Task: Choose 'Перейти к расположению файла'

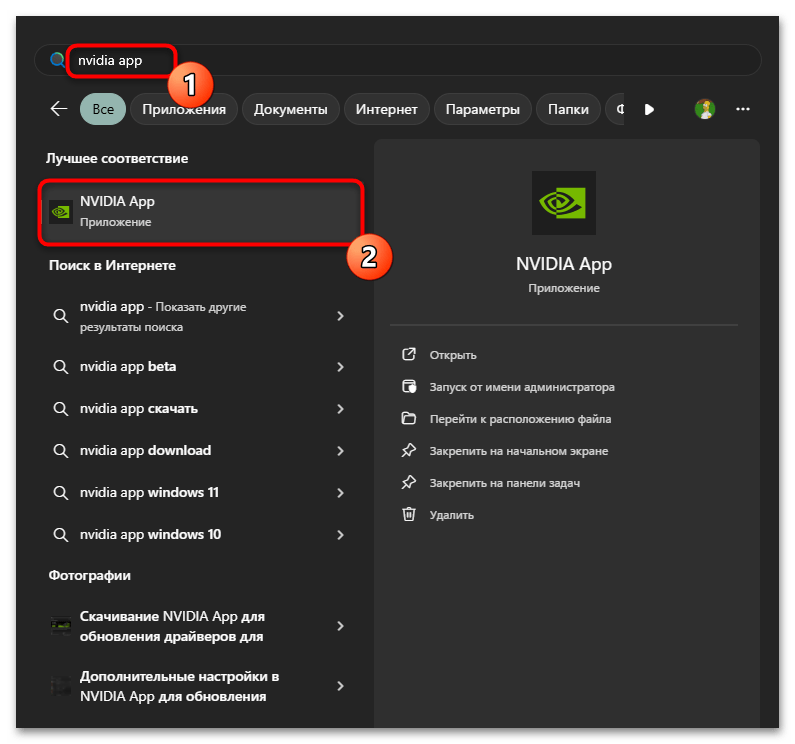Action: 520,419
